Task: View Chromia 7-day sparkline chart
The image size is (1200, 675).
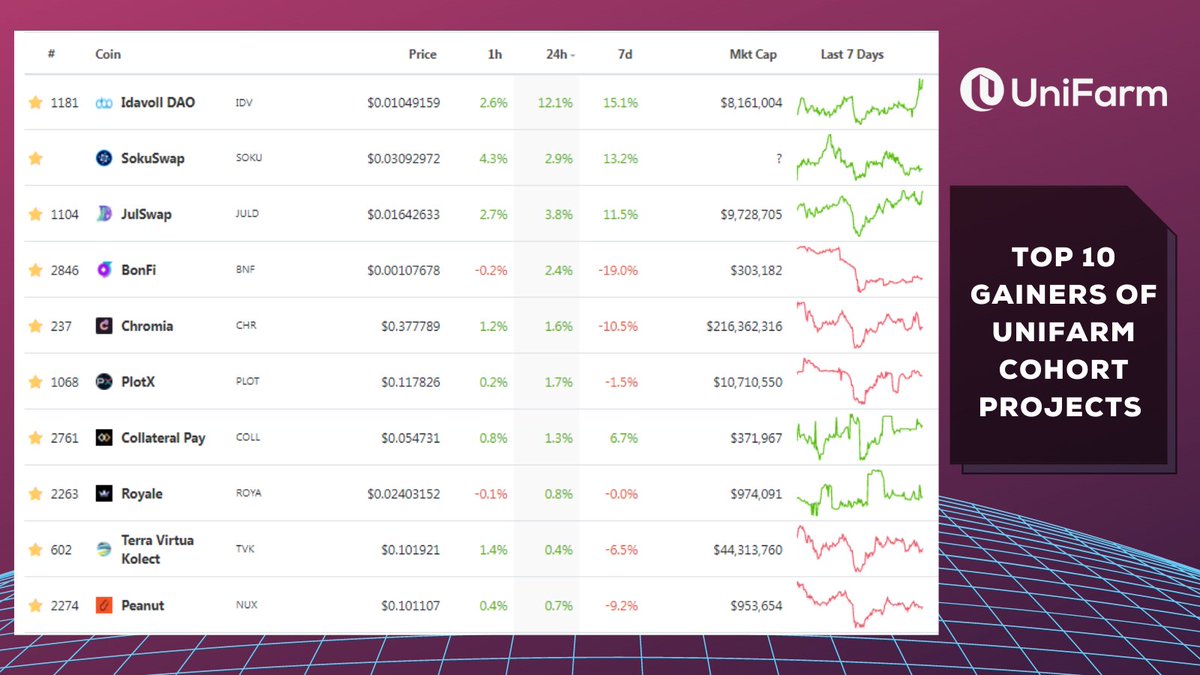Action: [x=860, y=326]
